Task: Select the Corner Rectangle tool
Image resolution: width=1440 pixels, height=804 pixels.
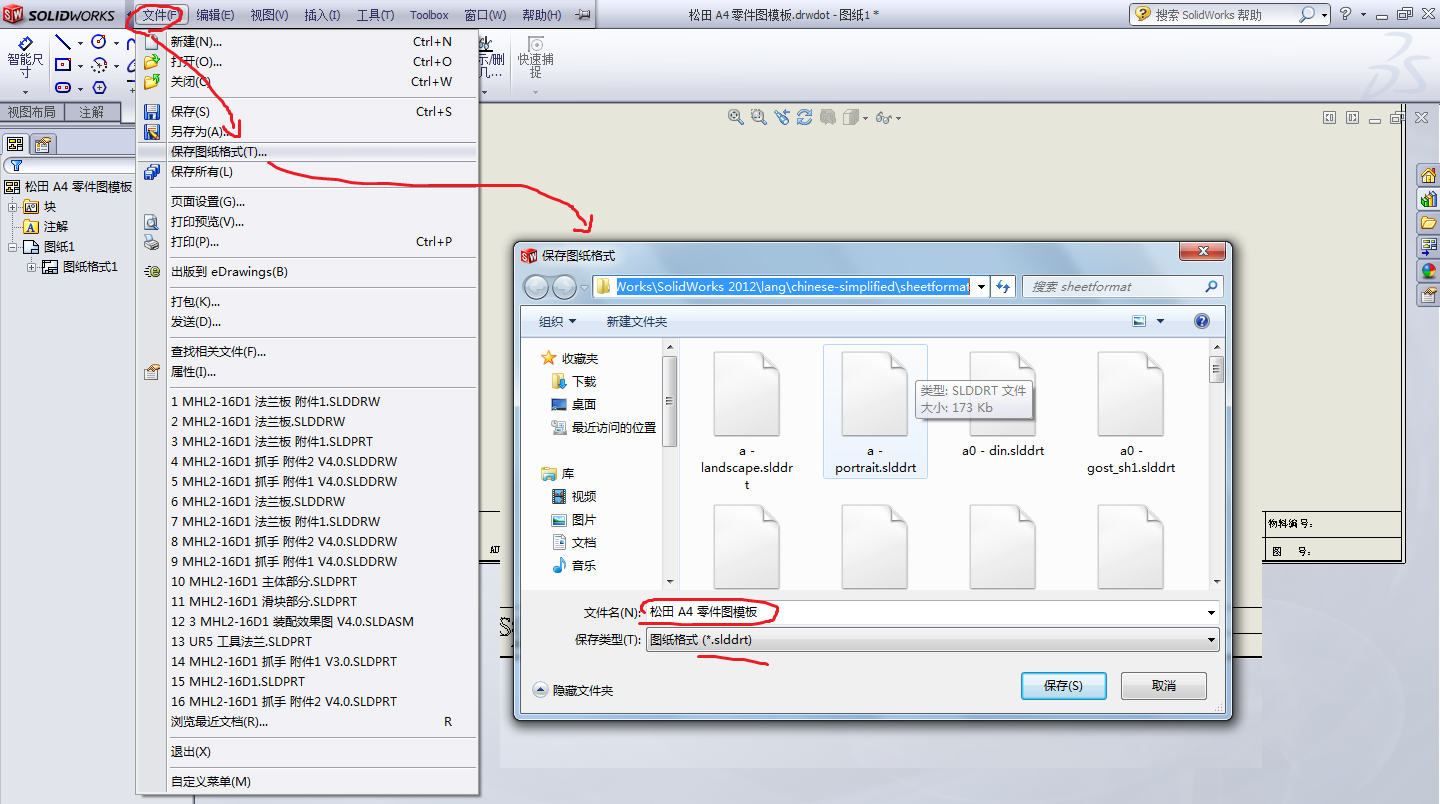Action: [x=62, y=64]
